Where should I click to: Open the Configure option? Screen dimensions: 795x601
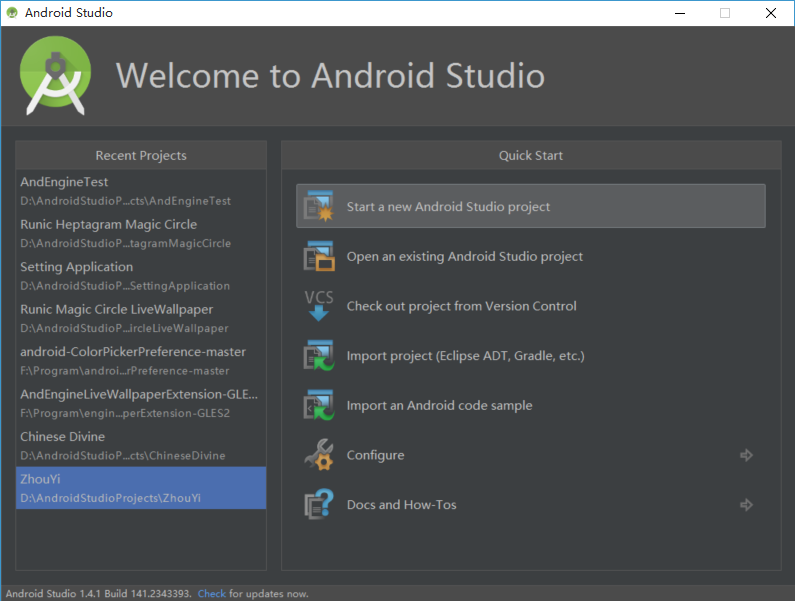click(x=530, y=455)
